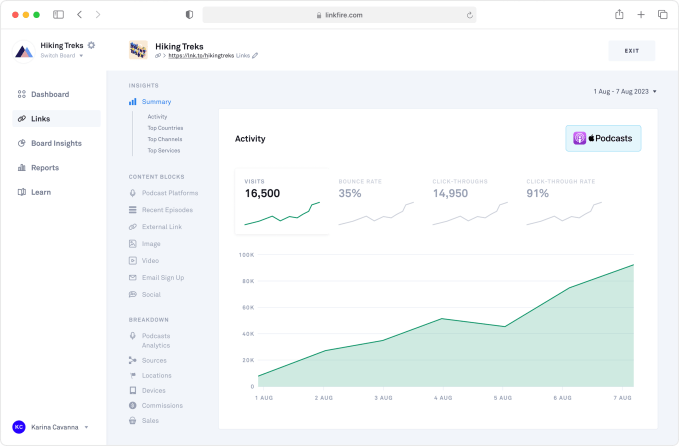Expand the Switch Board dropdown
679x446 pixels.
[62, 56]
